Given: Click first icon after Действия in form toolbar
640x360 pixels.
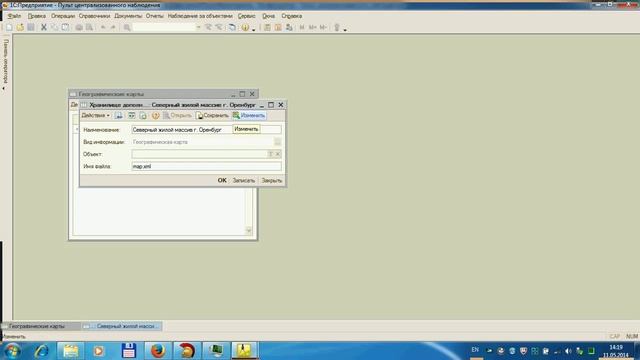Looking at the screenshot, I should click(x=118, y=116).
